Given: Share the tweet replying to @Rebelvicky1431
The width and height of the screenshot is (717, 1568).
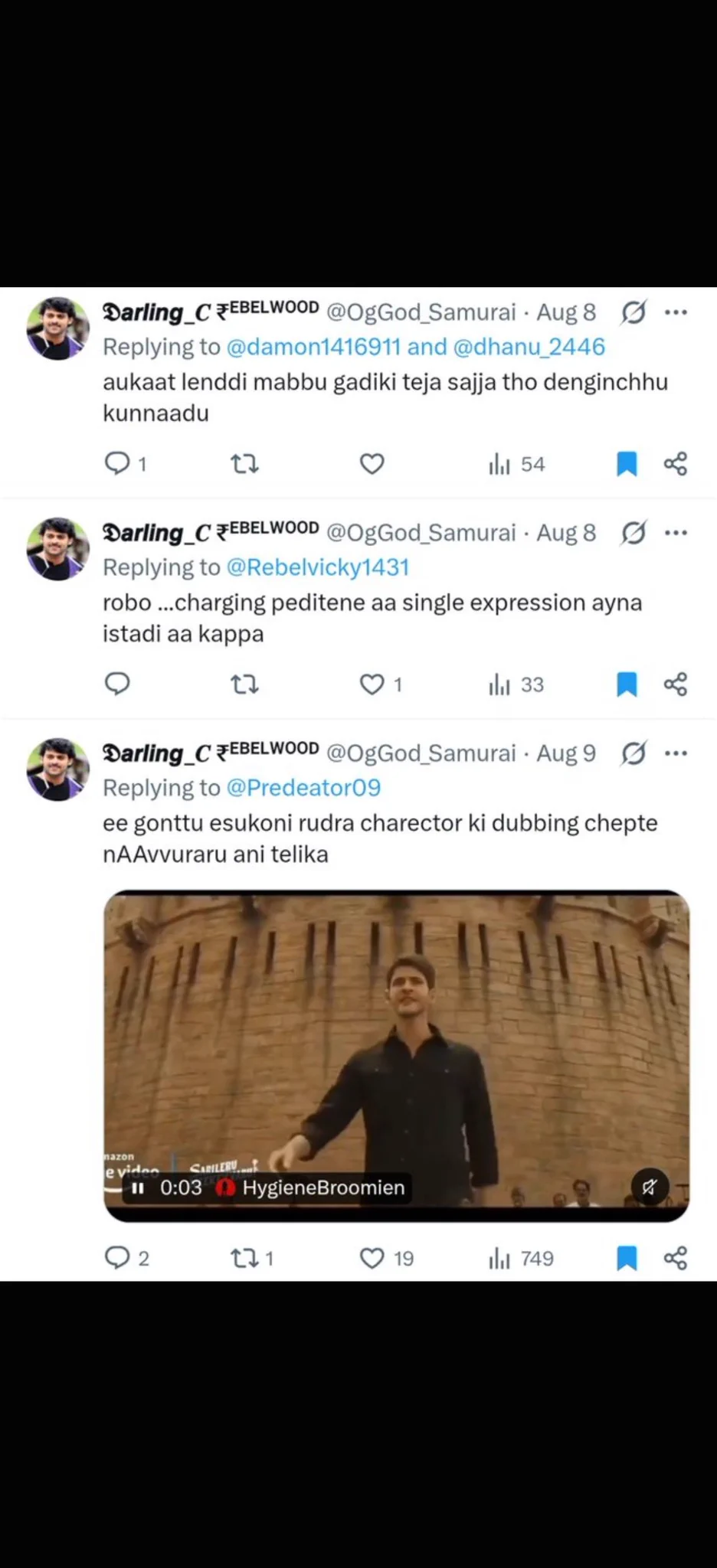Looking at the screenshot, I should coord(675,684).
